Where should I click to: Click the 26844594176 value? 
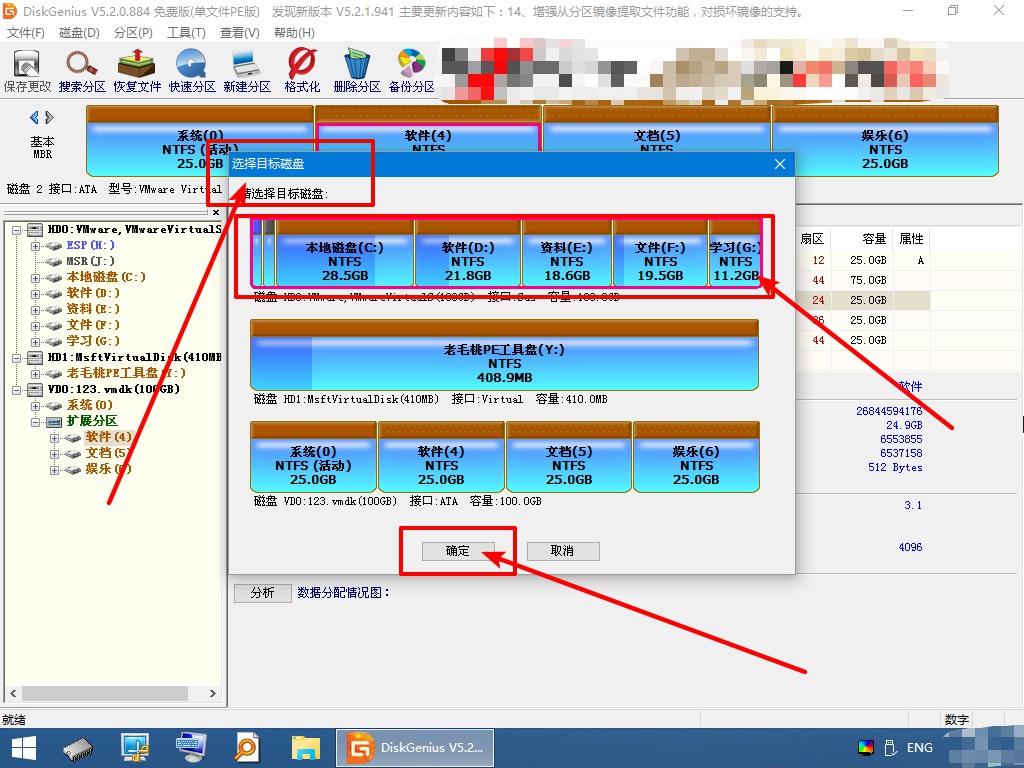click(x=889, y=411)
